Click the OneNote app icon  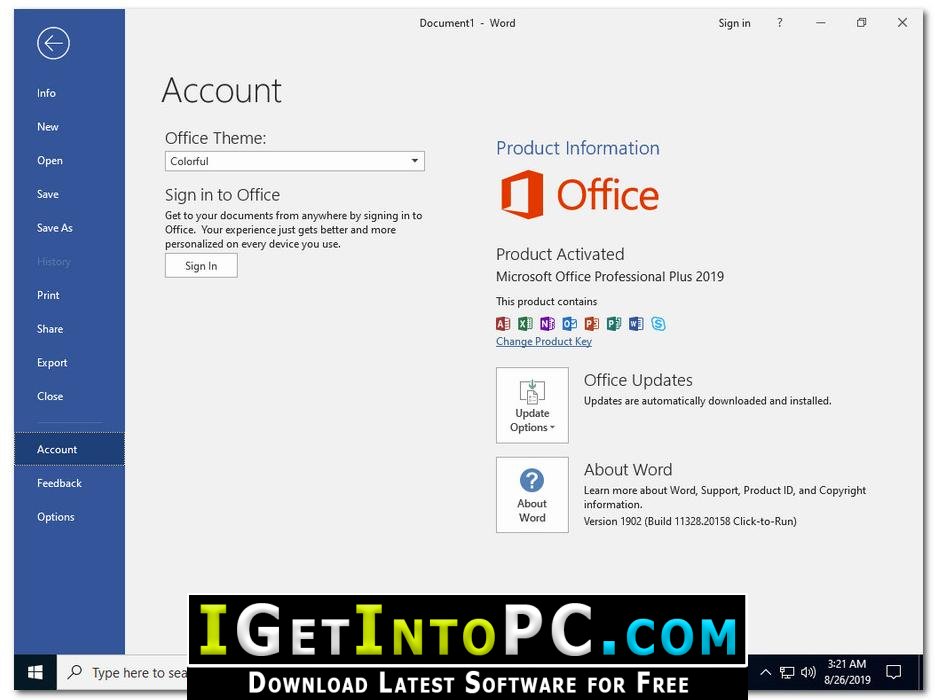pyautogui.click(x=547, y=323)
